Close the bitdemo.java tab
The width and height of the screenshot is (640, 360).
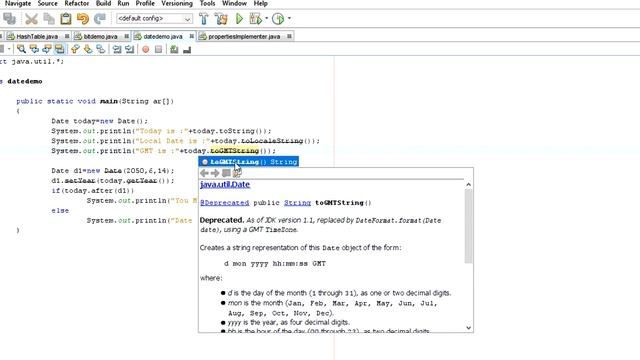point(127,36)
